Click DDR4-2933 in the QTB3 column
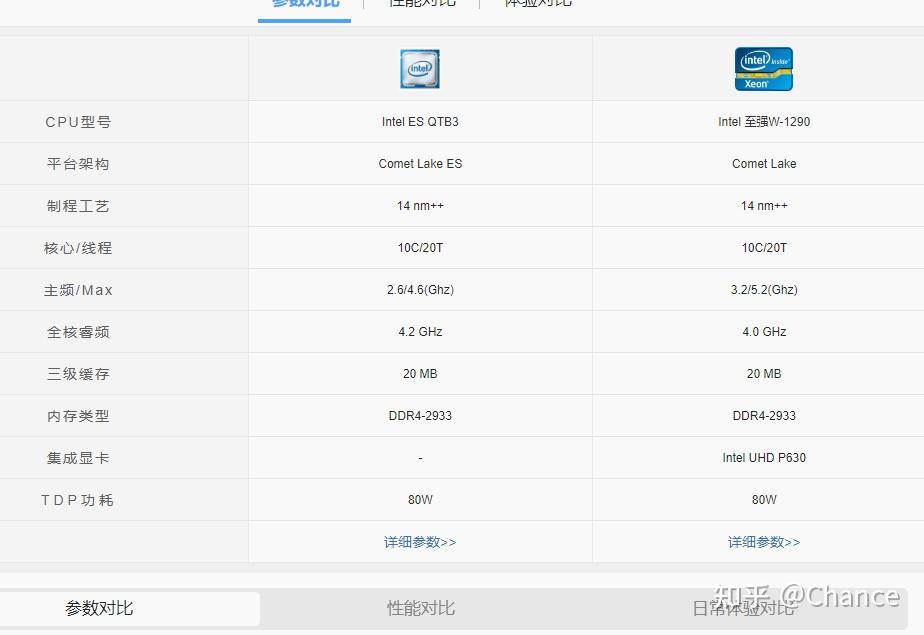 [x=420, y=416]
